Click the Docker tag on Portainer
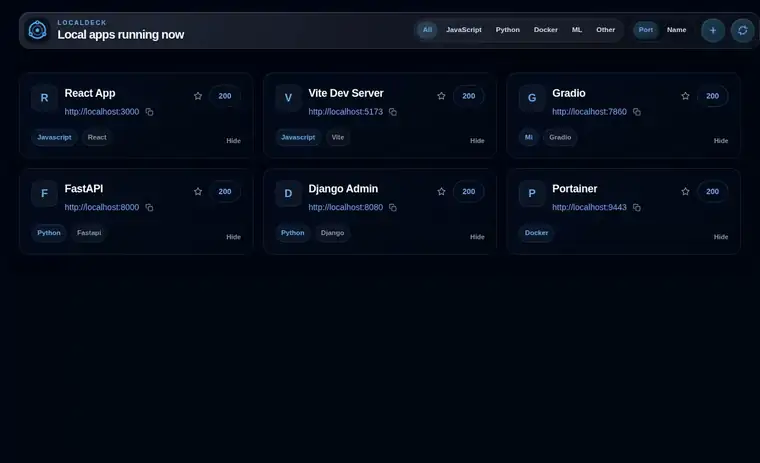 click(x=537, y=233)
